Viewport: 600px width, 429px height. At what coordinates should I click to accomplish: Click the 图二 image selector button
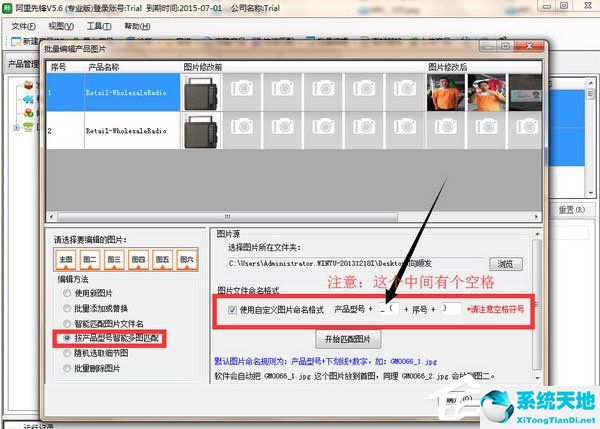pos(90,260)
